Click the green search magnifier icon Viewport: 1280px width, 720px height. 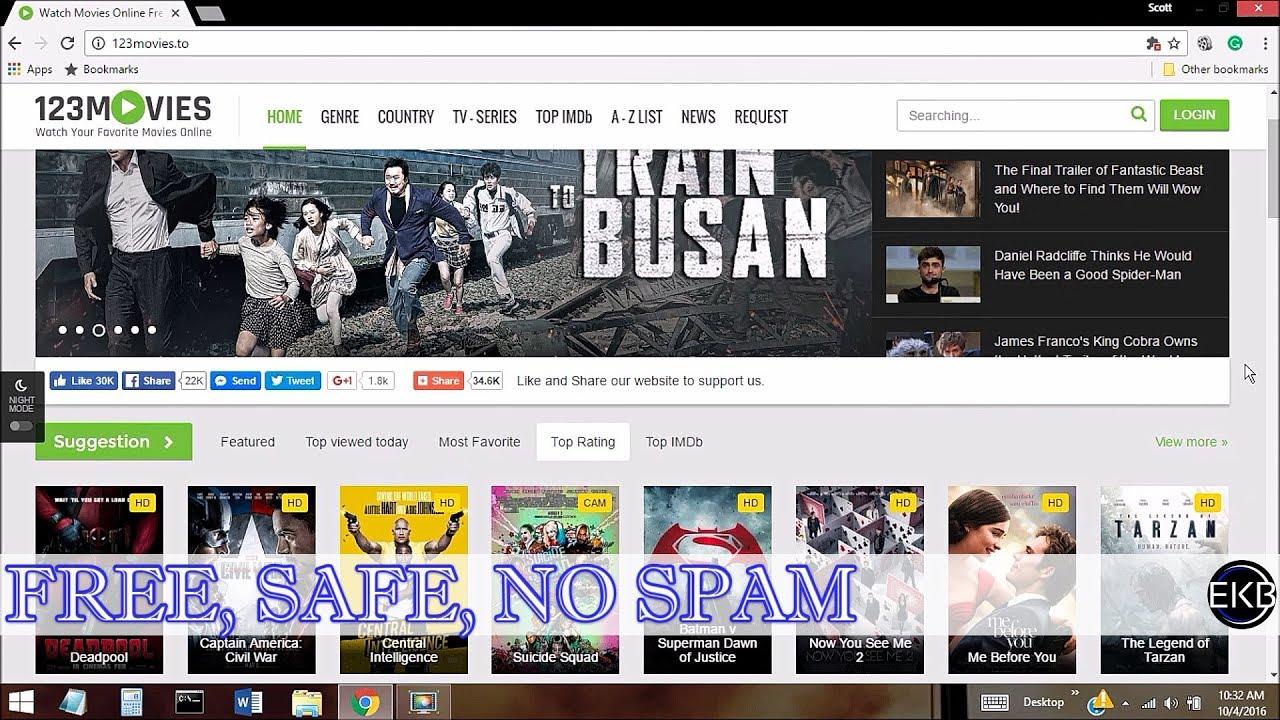[1139, 115]
